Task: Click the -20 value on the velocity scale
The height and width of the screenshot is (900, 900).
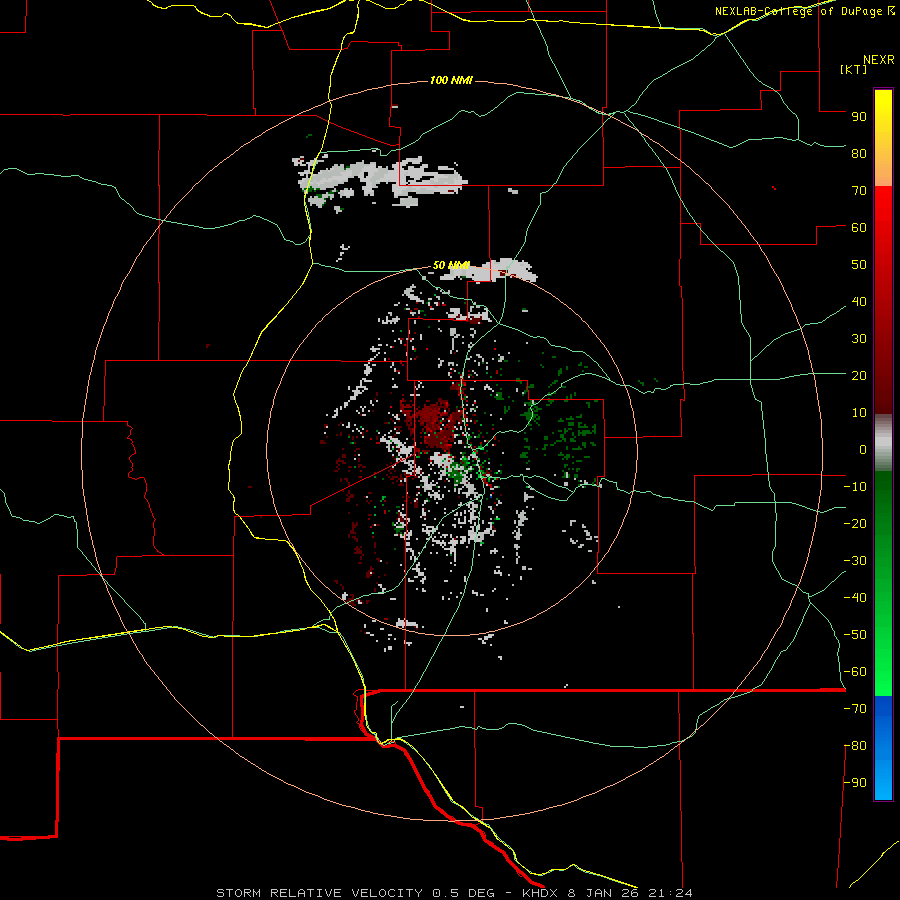Action: [855, 523]
